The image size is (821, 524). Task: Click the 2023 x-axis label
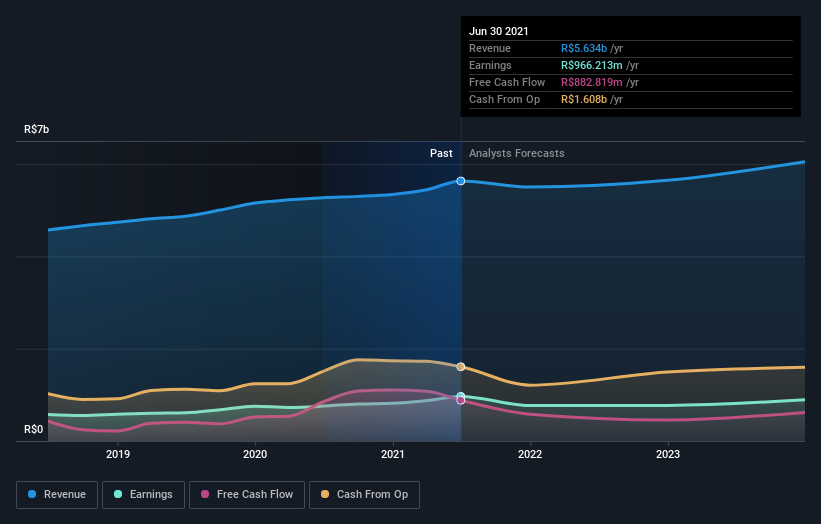(668, 454)
